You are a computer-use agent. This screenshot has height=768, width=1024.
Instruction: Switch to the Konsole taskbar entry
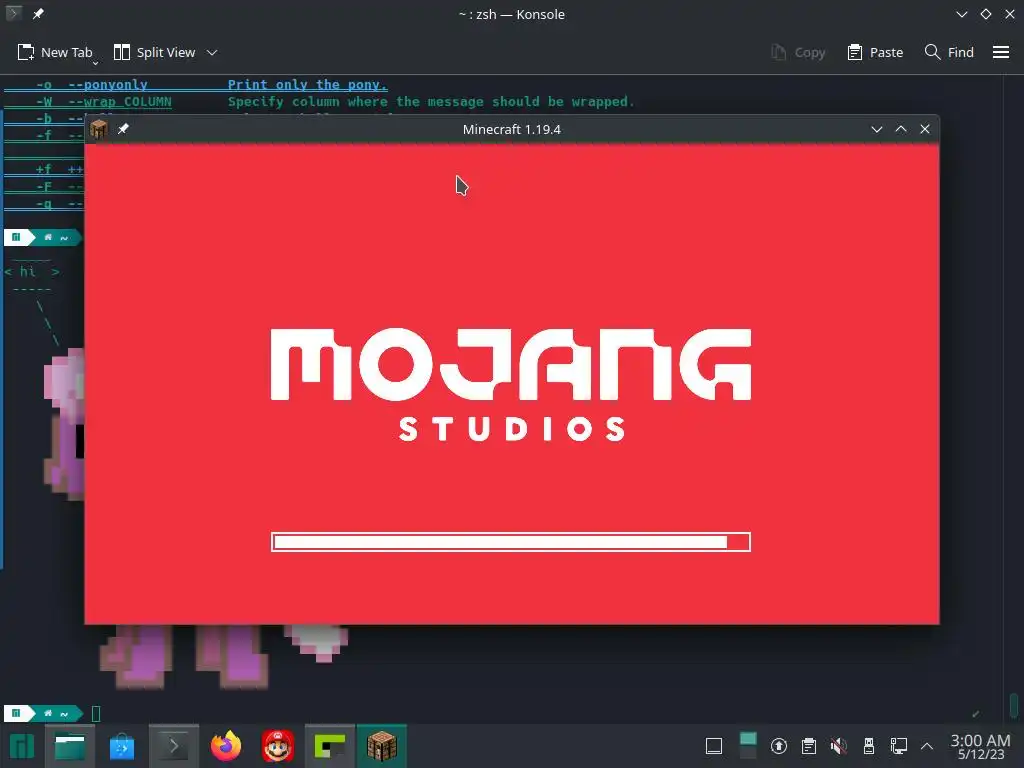[x=173, y=746]
